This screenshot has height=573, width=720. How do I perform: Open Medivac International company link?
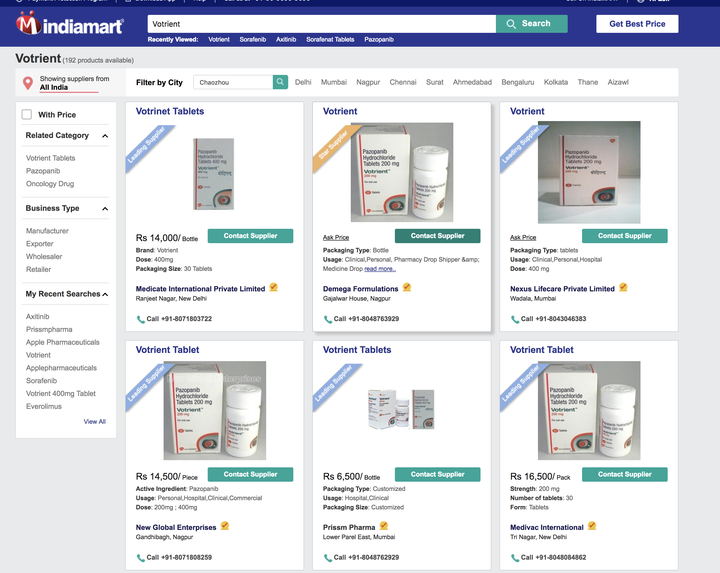coord(546,528)
